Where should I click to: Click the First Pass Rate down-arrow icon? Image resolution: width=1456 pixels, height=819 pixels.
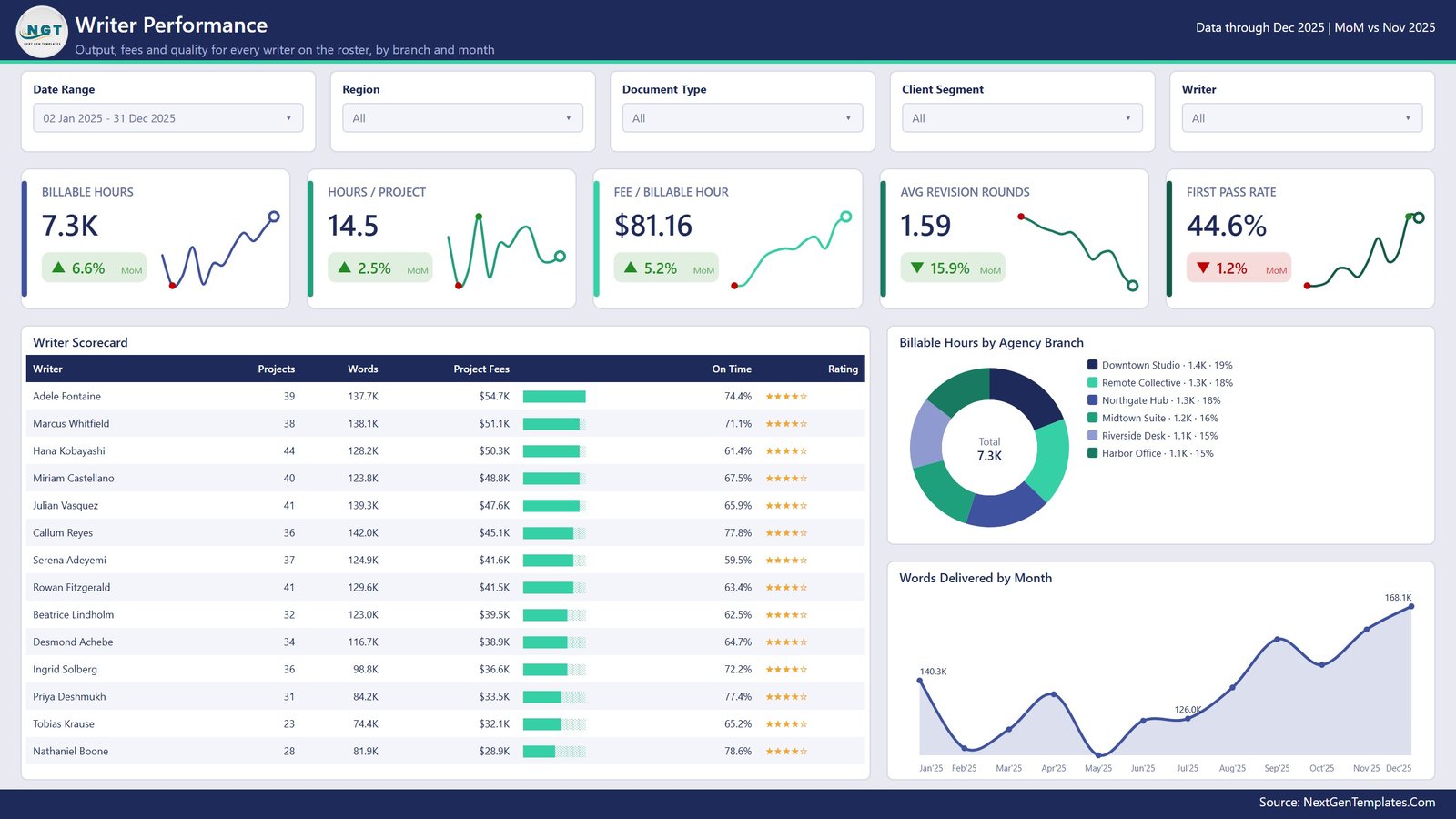pos(1203,268)
